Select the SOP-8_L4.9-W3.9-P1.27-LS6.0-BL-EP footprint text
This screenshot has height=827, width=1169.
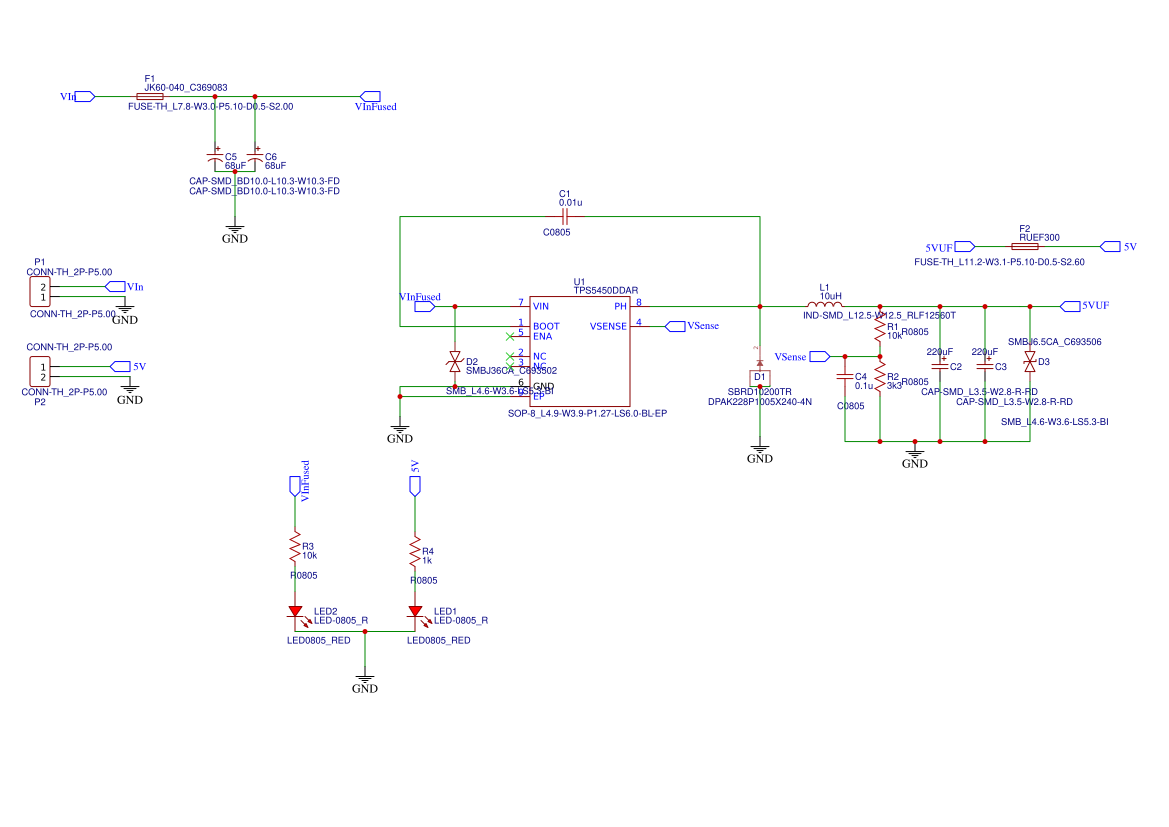(587, 413)
